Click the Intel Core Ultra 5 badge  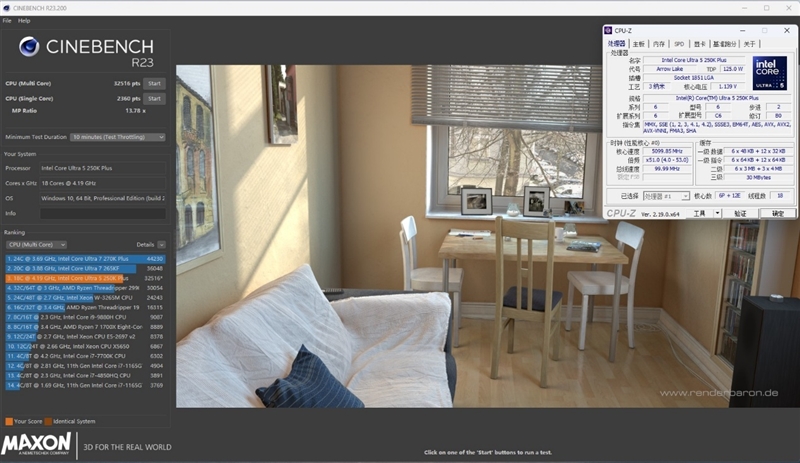coord(769,74)
